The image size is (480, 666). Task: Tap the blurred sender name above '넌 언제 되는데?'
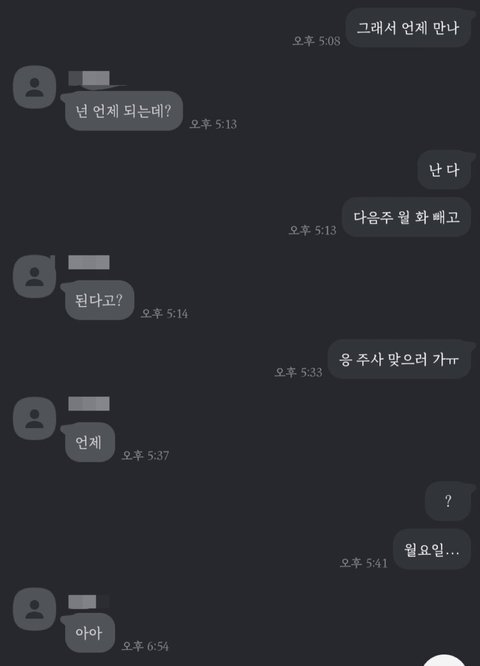click(x=89, y=78)
